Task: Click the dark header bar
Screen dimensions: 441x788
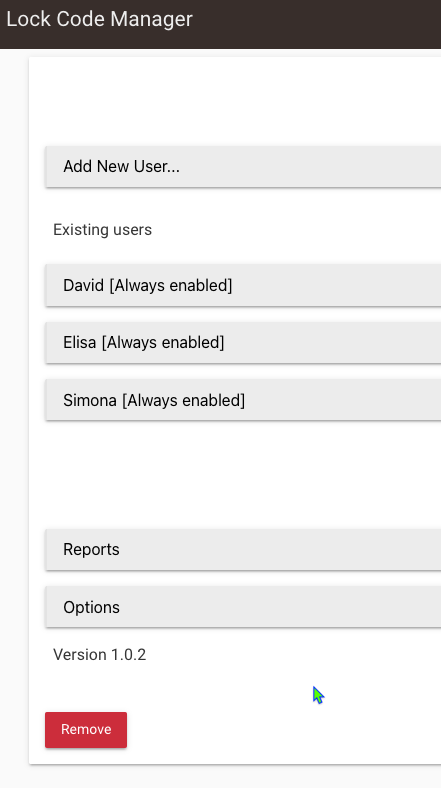Action: click(220, 24)
